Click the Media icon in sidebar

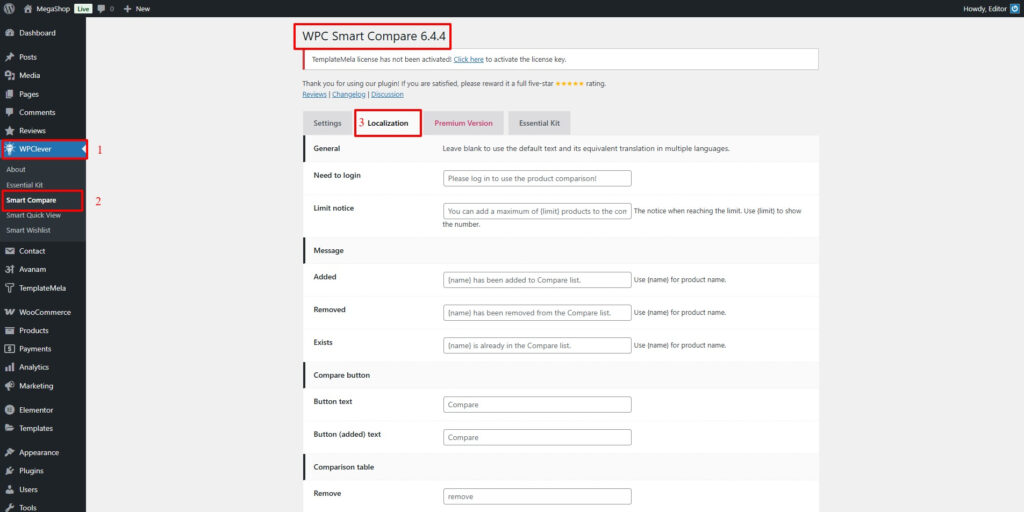(x=10, y=76)
